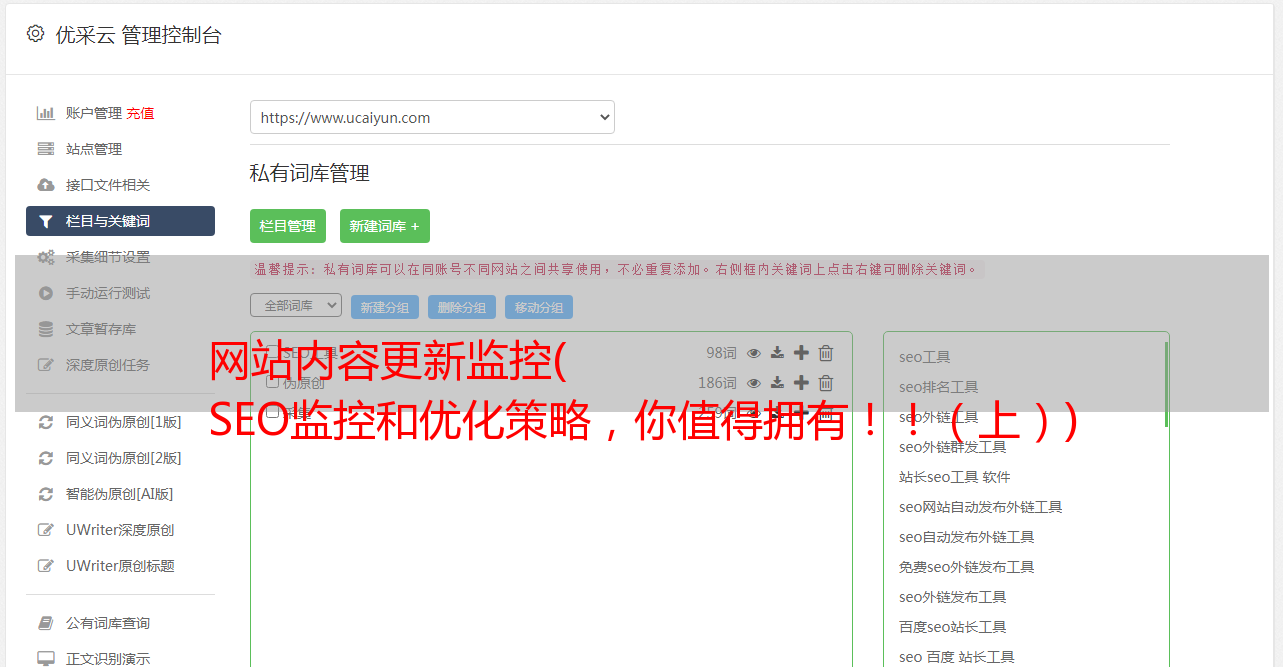Select keyword seo外链发布工具

point(953,597)
